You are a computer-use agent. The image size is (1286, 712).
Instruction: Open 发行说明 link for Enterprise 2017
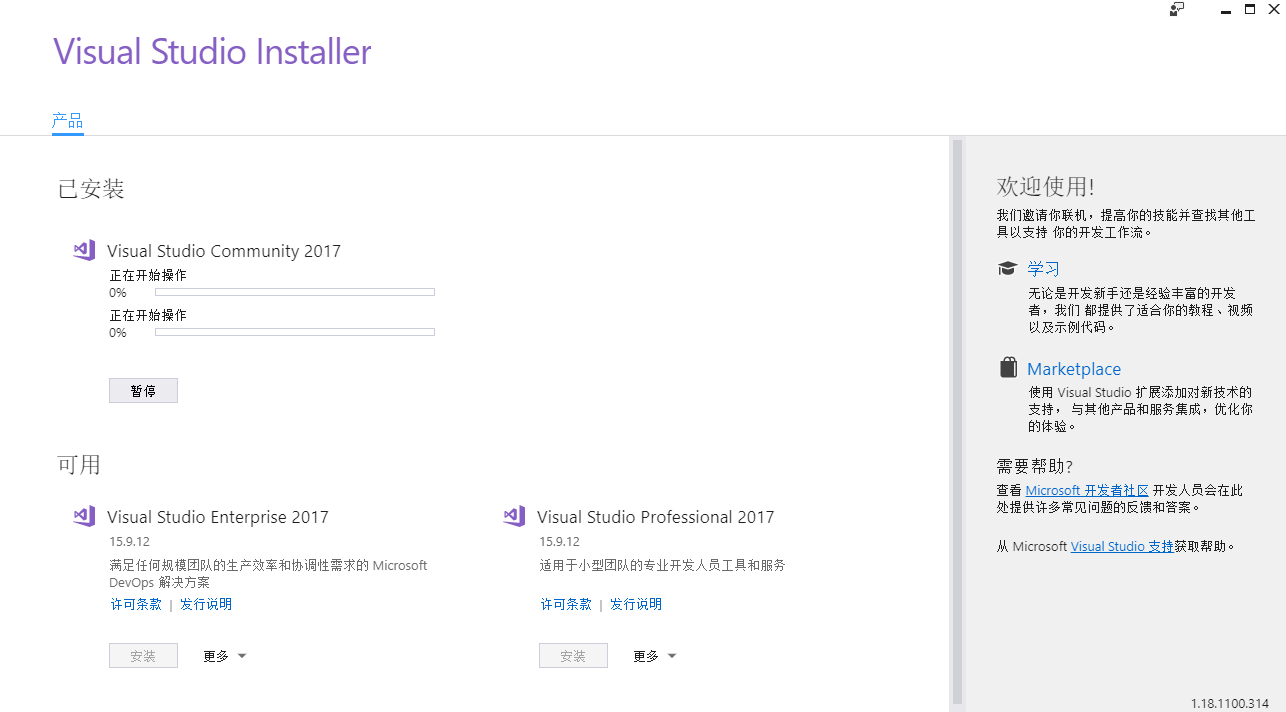(x=206, y=604)
